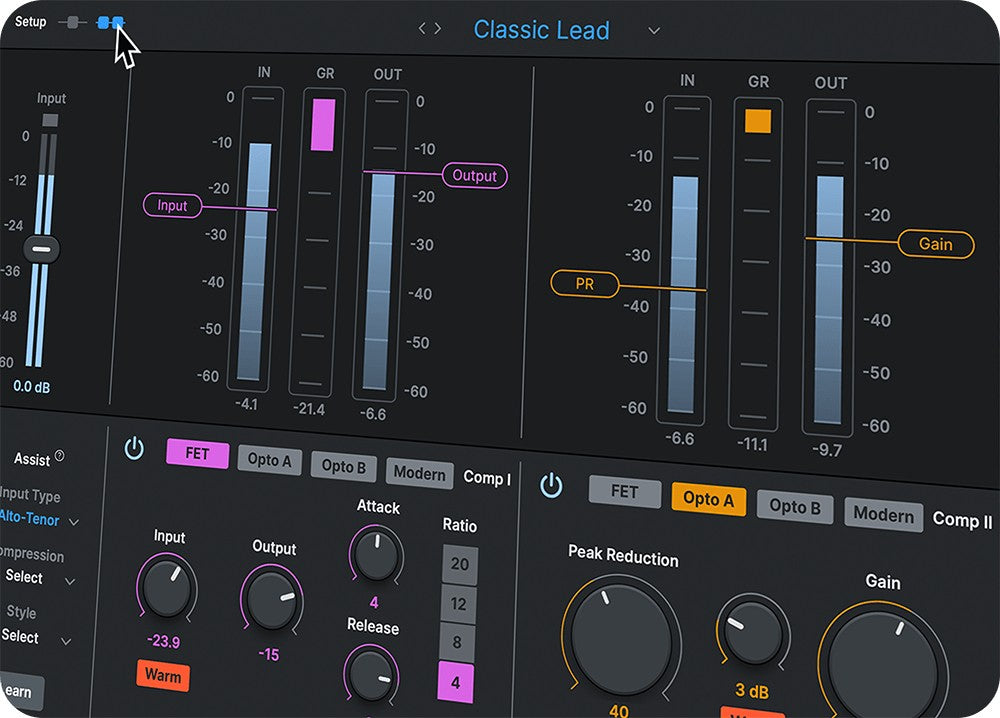Click the Release knob
Screen dimensions: 1000x718
point(372,675)
